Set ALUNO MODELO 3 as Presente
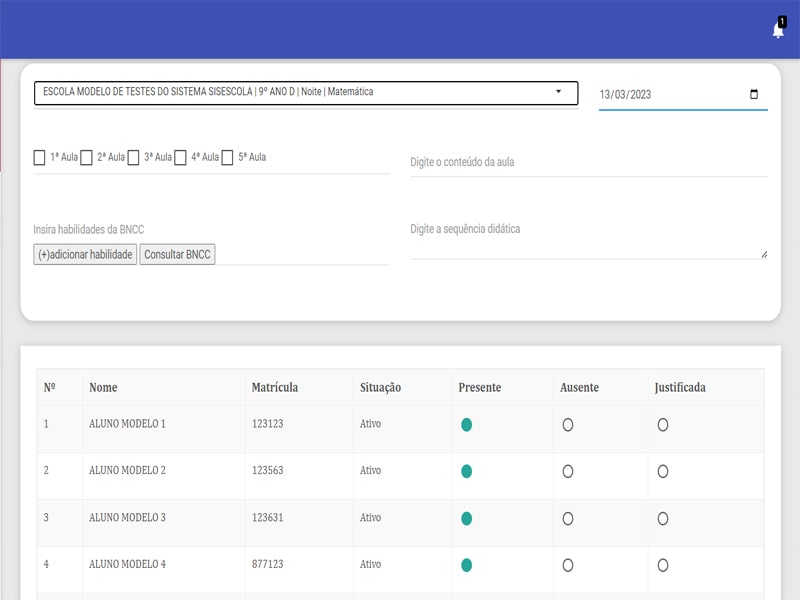 pyautogui.click(x=467, y=518)
